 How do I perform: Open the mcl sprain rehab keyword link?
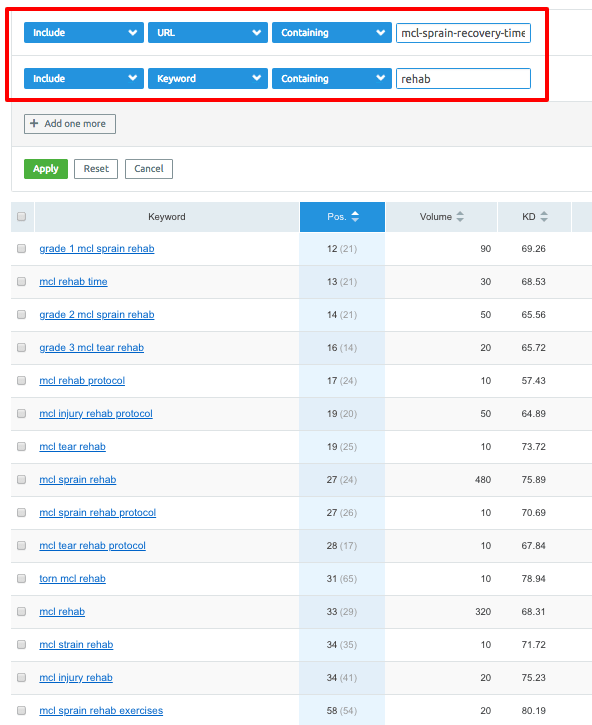pos(78,479)
